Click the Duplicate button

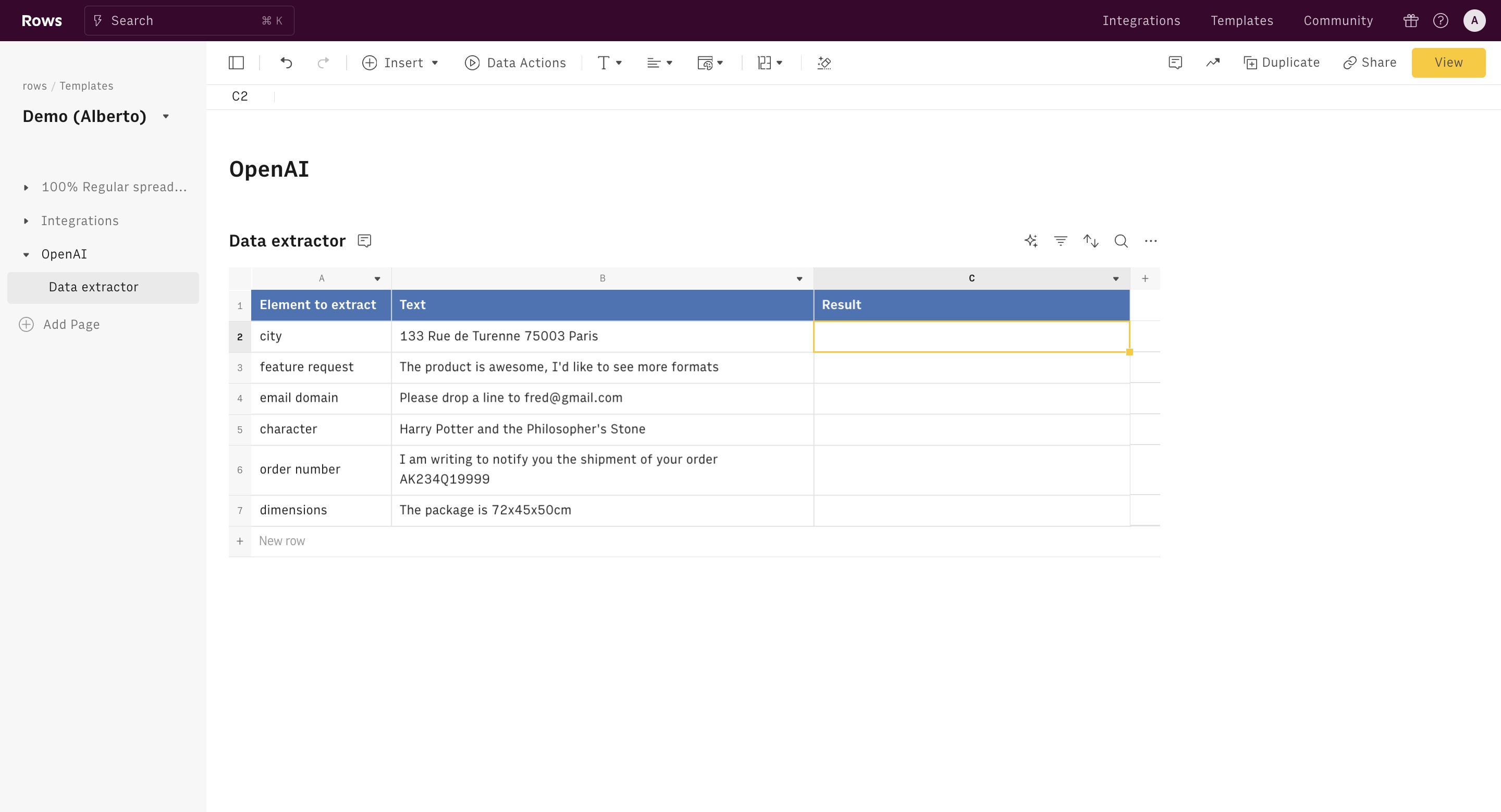(x=1282, y=63)
